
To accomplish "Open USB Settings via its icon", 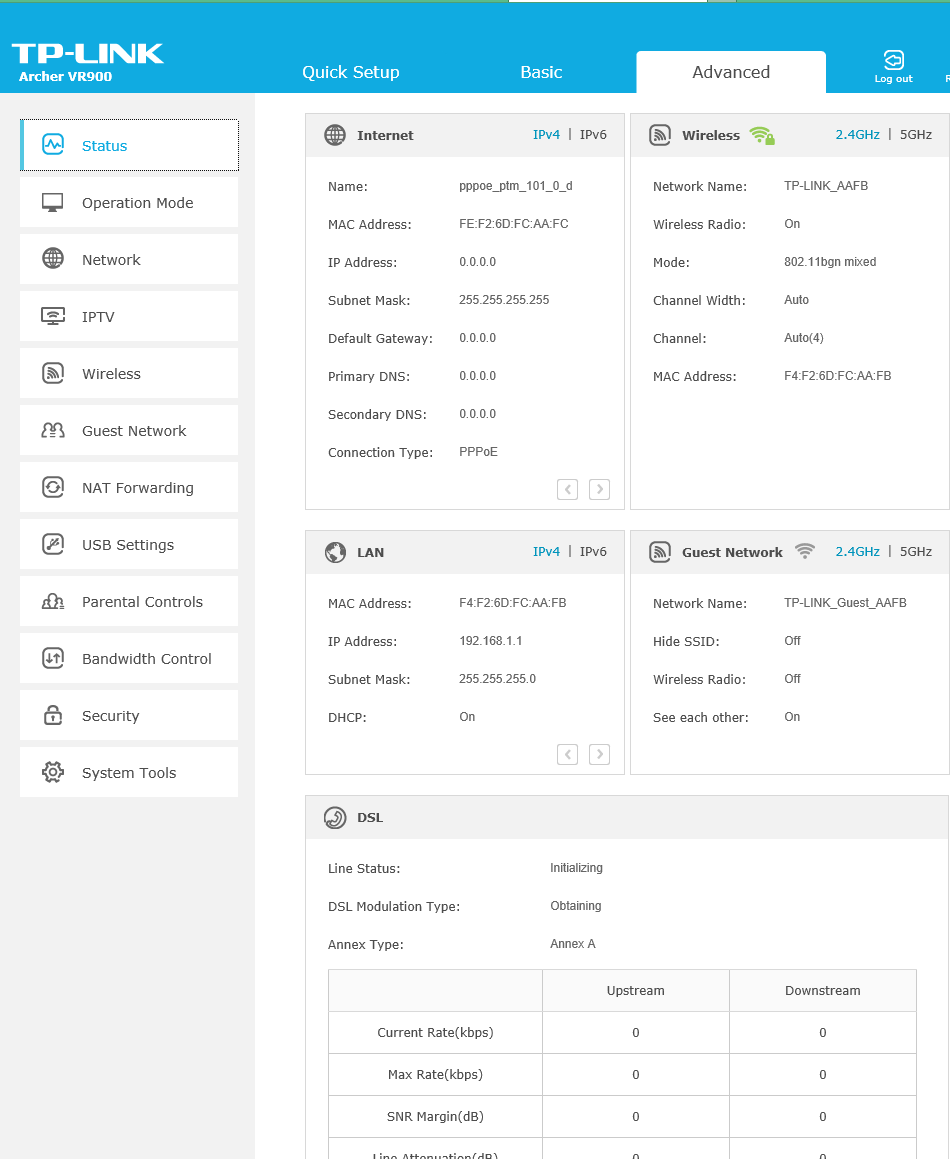I will click(53, 545).
